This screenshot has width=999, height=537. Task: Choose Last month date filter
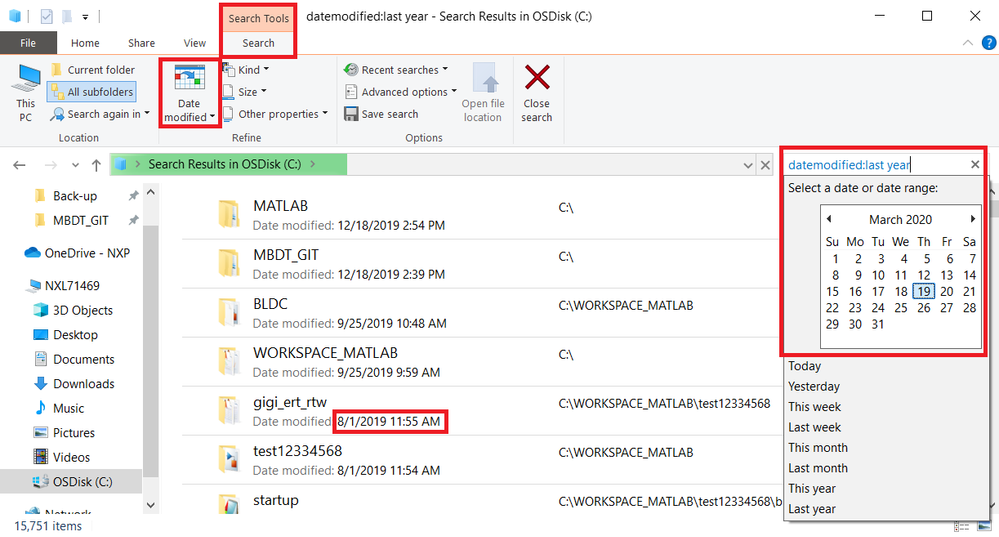(x=817, y=468)
